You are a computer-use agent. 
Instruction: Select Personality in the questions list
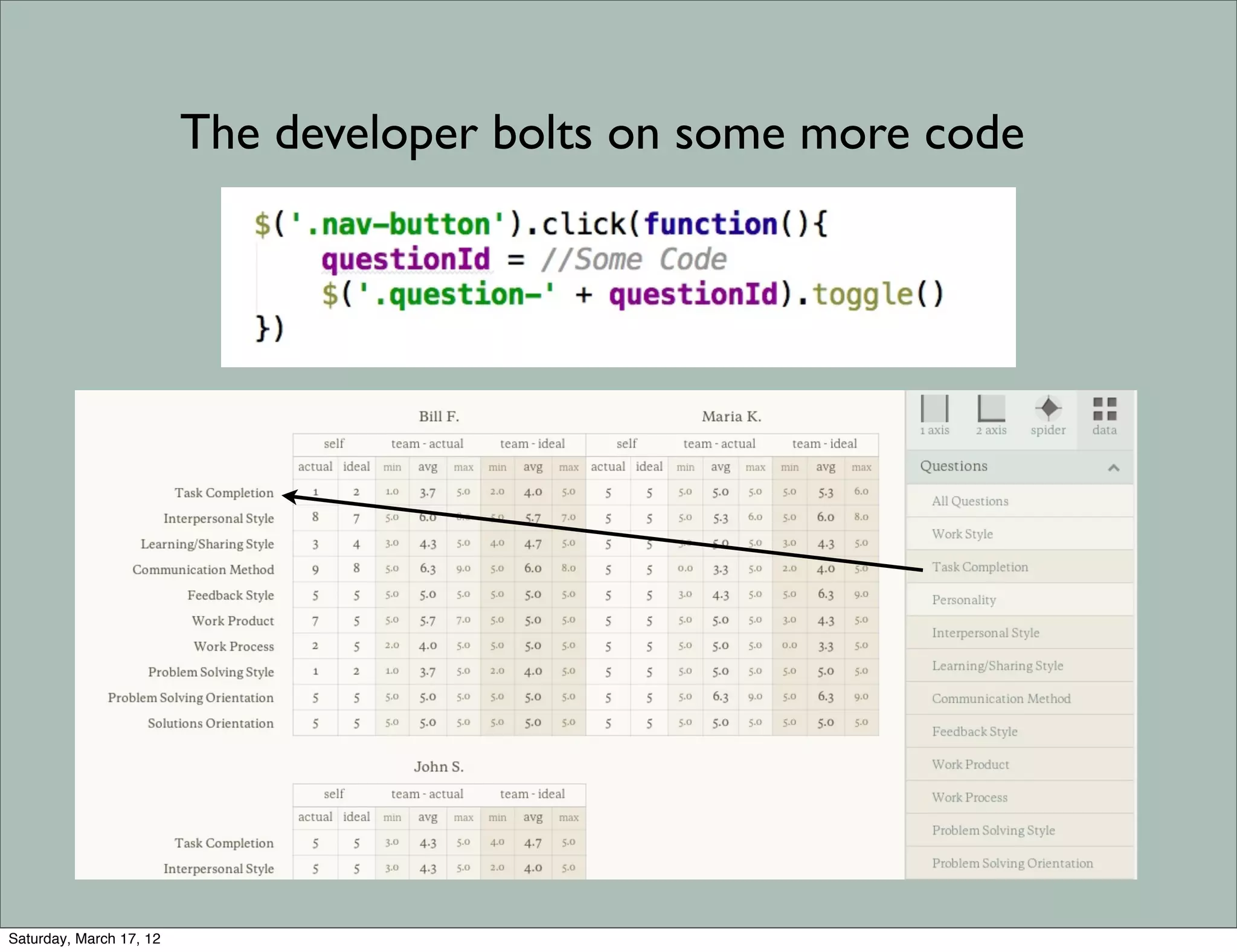[x=1020, y=600]
